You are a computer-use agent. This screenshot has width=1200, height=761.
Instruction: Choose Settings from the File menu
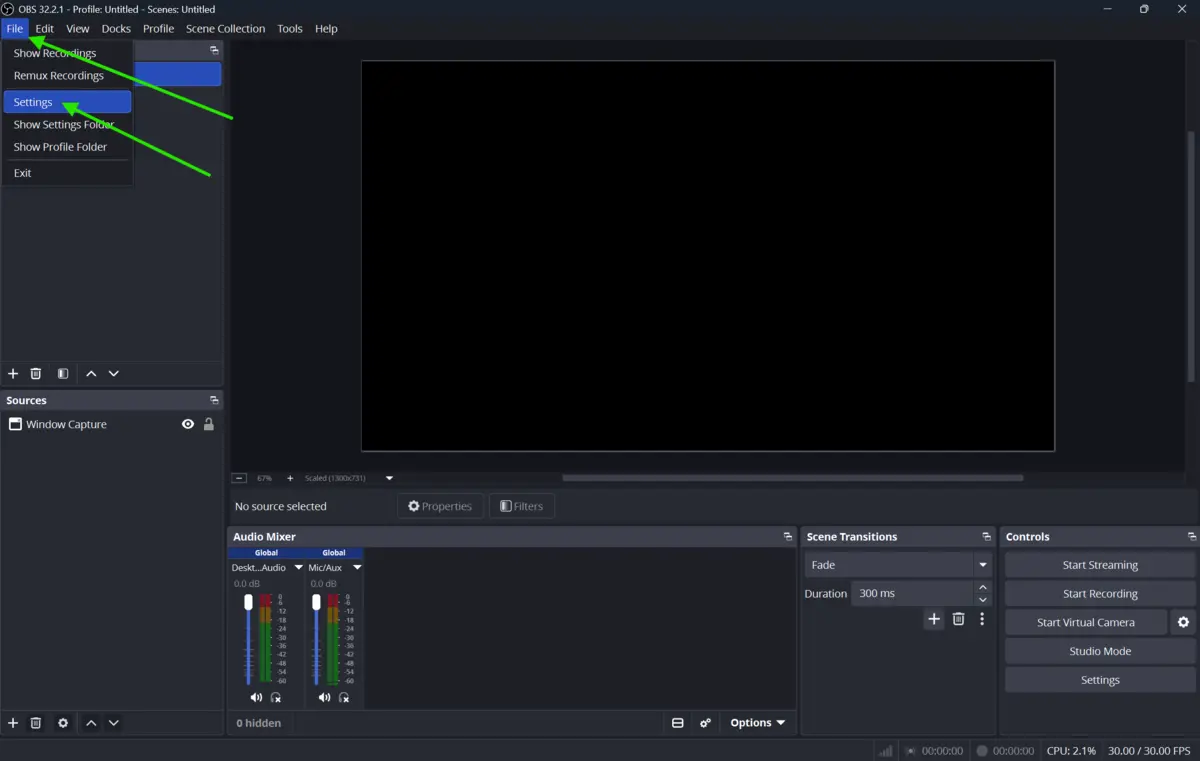(x=67, y=102)
